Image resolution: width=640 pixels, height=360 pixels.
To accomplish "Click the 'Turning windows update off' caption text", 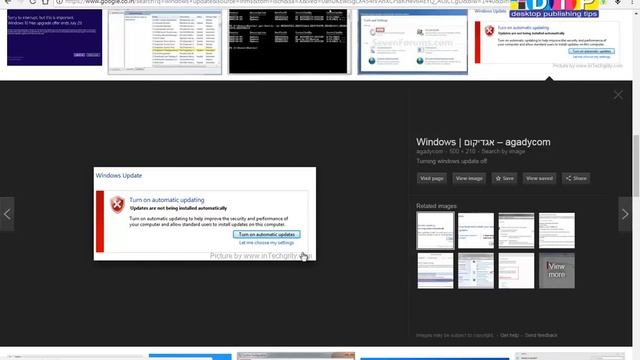I will (451, 161).
